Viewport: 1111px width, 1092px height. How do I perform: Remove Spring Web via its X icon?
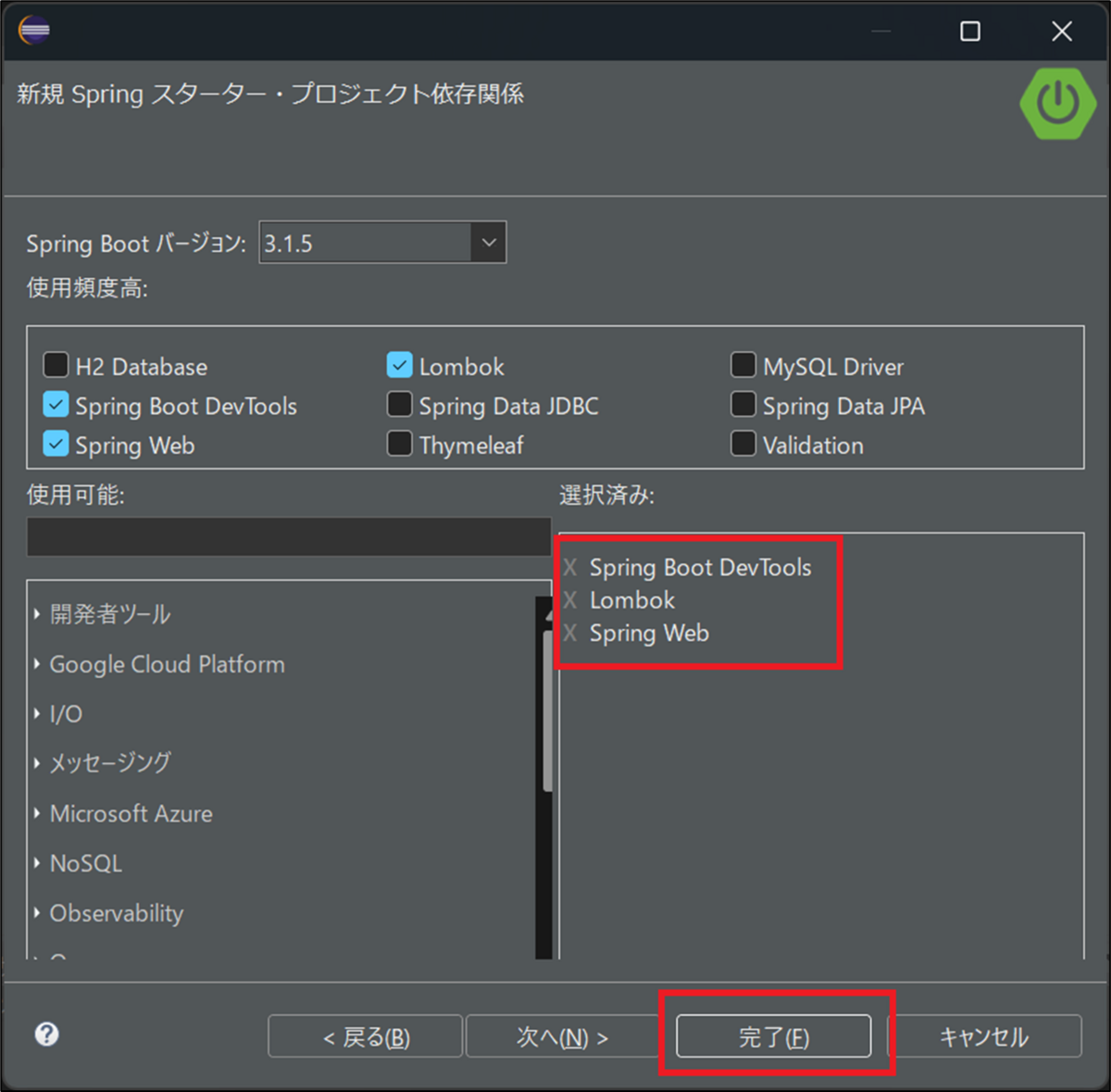(x=570, y=634)
